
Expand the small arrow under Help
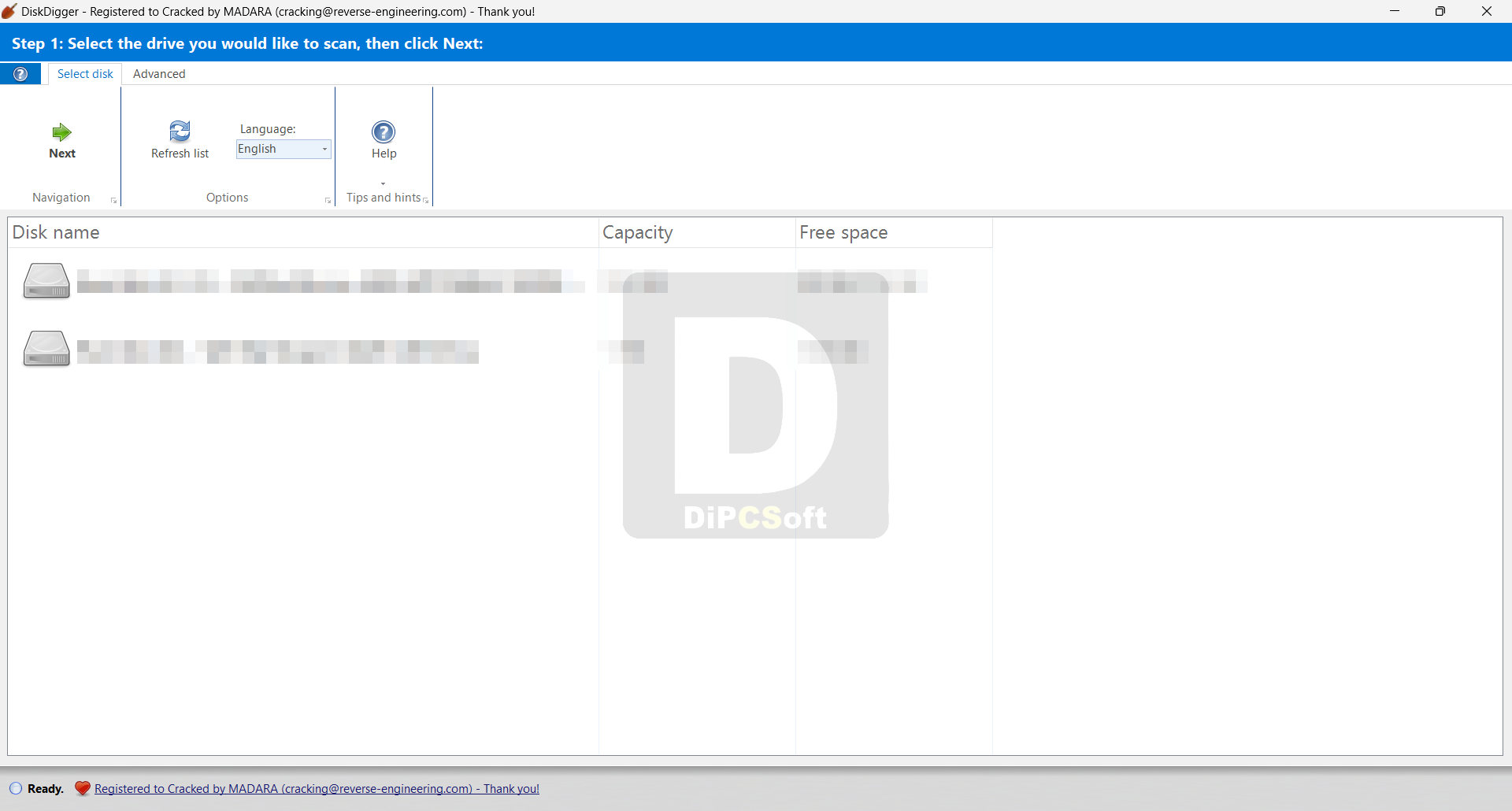point(384,183)
